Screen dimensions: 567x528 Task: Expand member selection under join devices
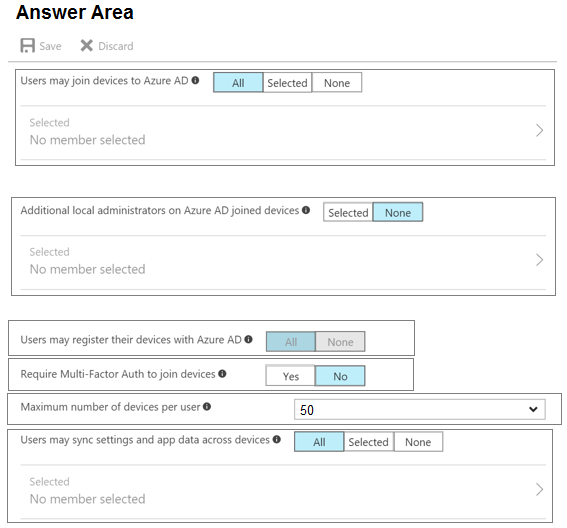283,132
